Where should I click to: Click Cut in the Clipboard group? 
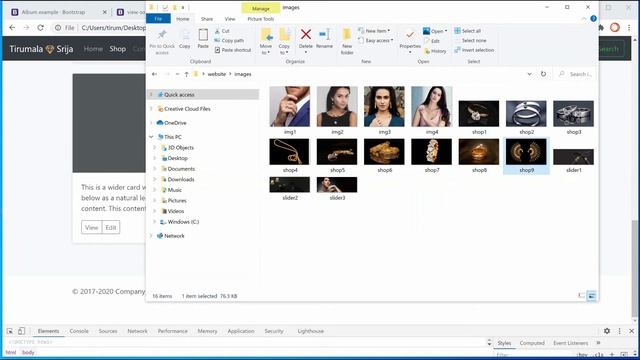(x=222, y=31)
